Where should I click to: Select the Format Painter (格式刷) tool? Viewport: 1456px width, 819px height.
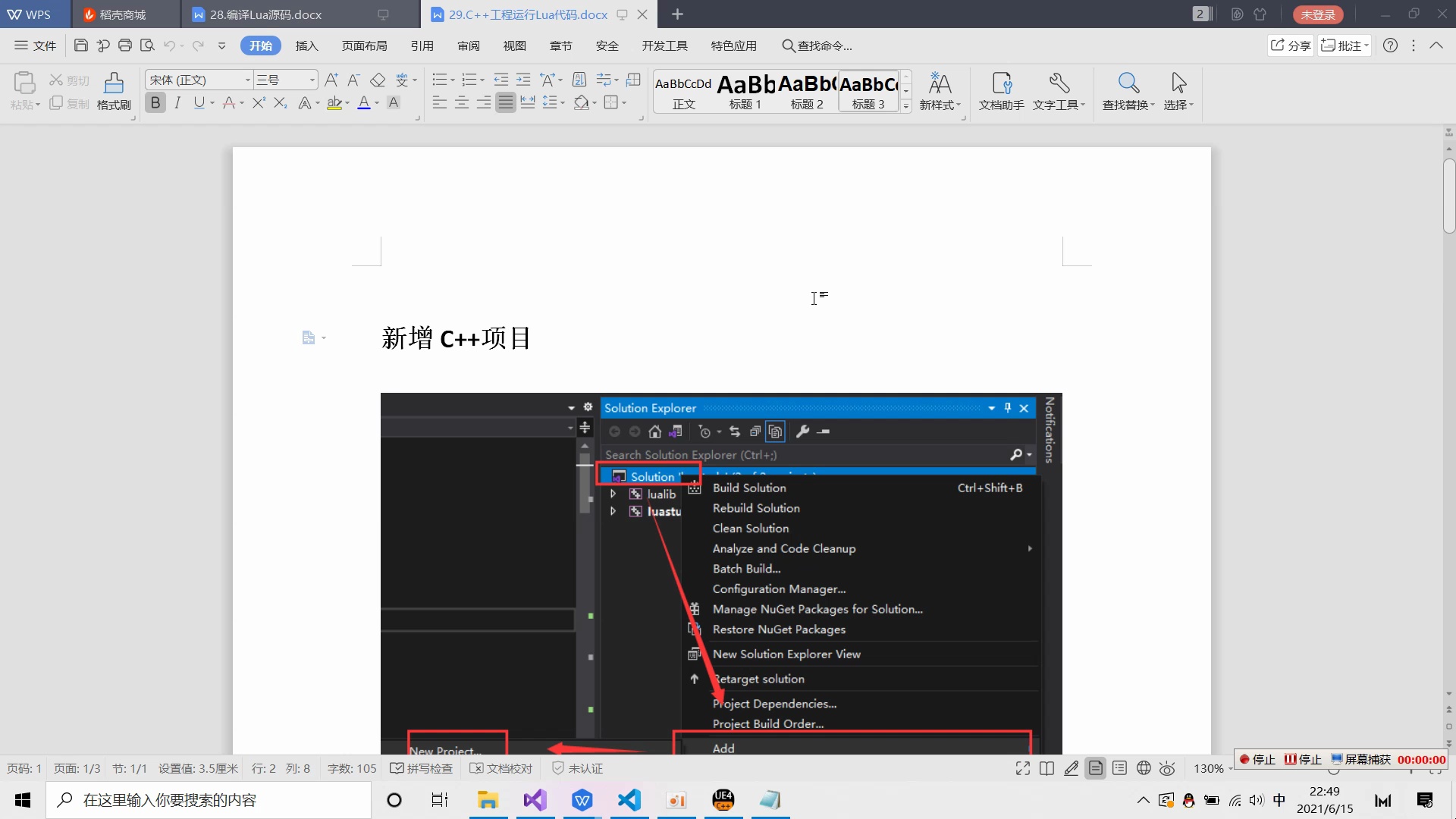coord(112,91)
